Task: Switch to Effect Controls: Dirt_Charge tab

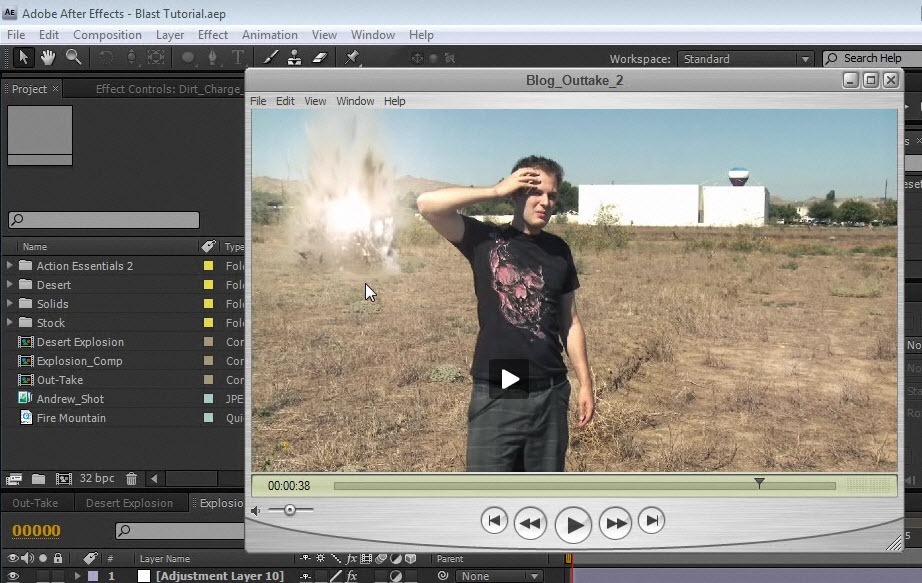Action: [168, 89]
